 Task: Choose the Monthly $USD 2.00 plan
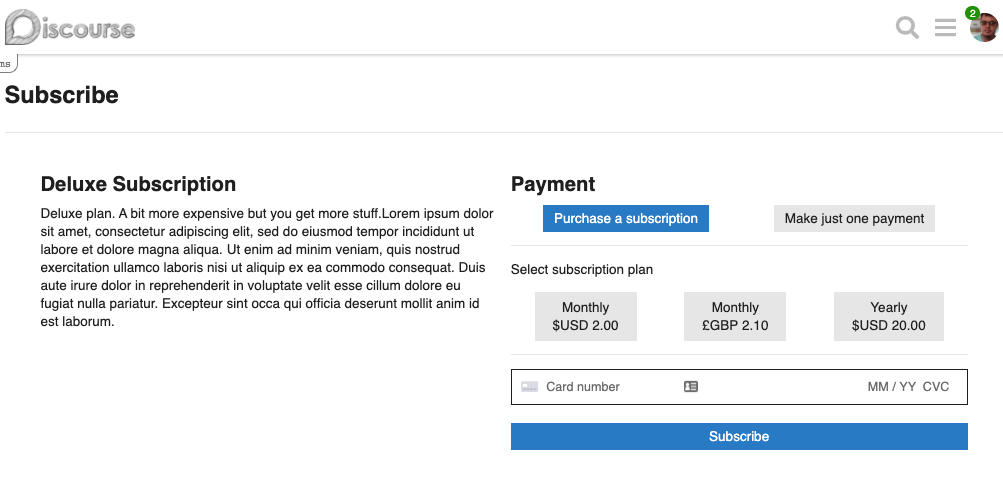(585, 316)
